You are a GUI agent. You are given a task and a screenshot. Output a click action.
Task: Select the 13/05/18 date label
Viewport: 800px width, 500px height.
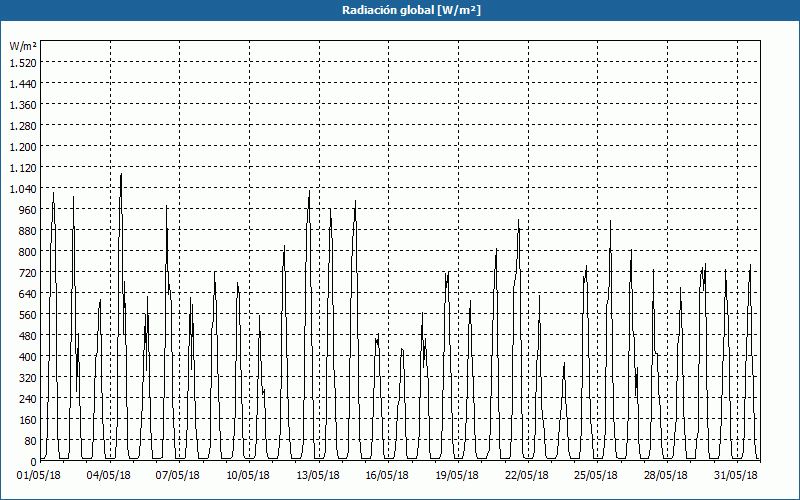pyautogui.click(x=318, y=475)
